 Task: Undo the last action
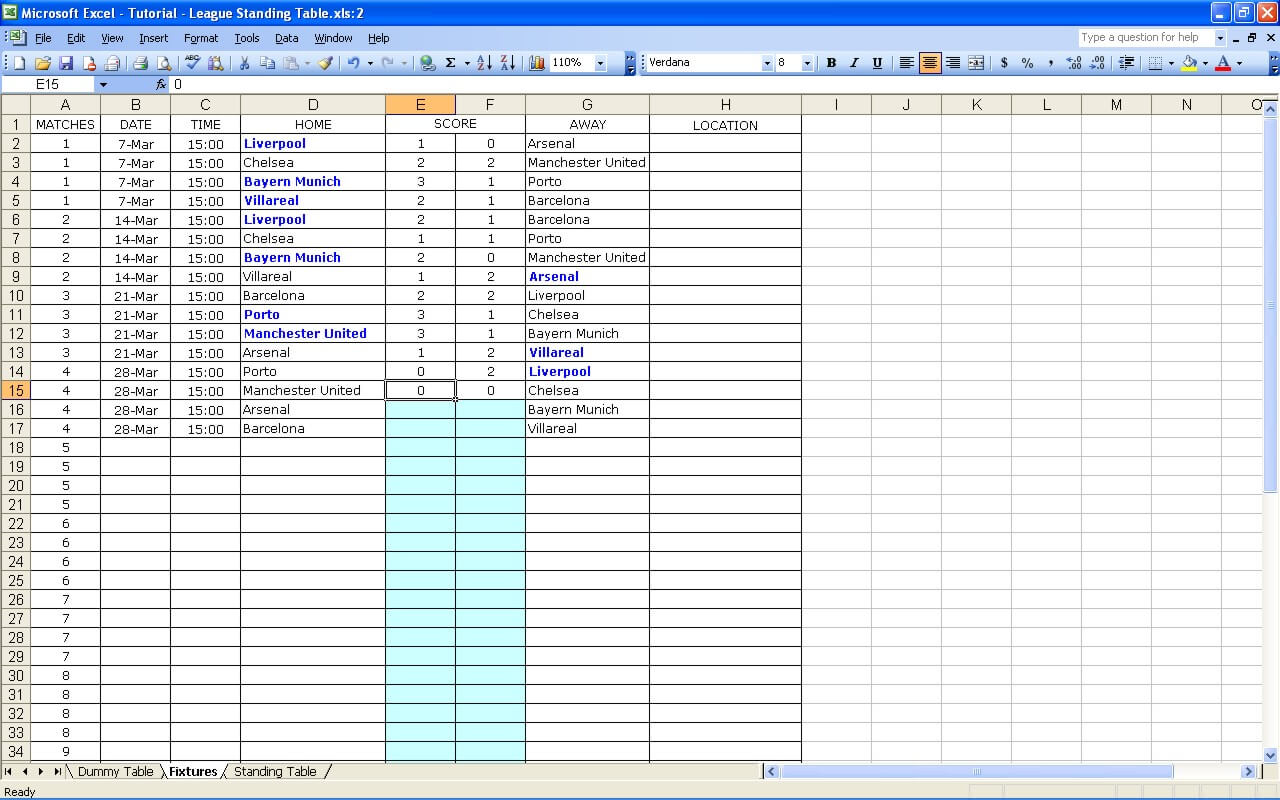[x=353, y=63]
